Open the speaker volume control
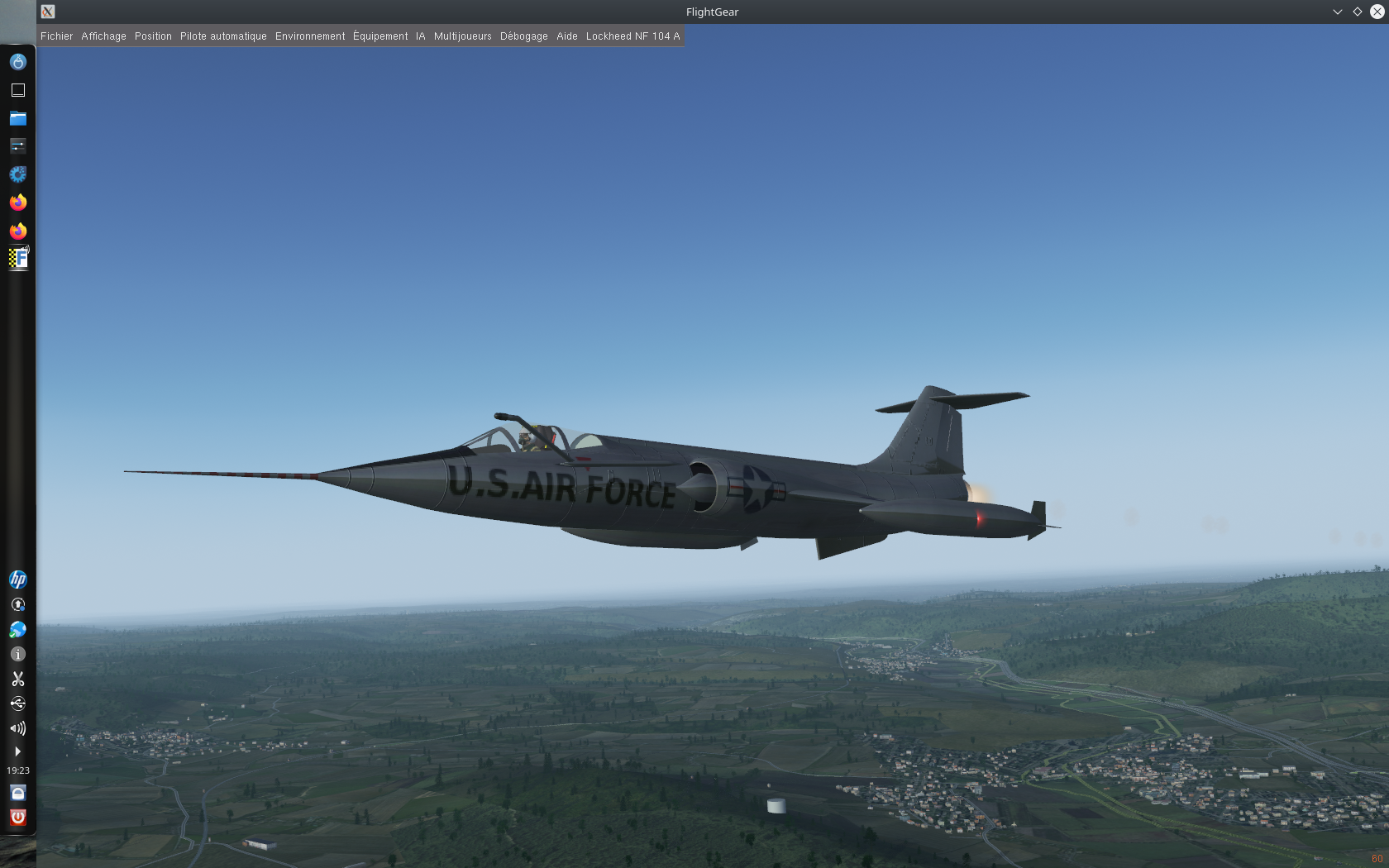The image size is (1389, 868). click(x=17, y=728)
